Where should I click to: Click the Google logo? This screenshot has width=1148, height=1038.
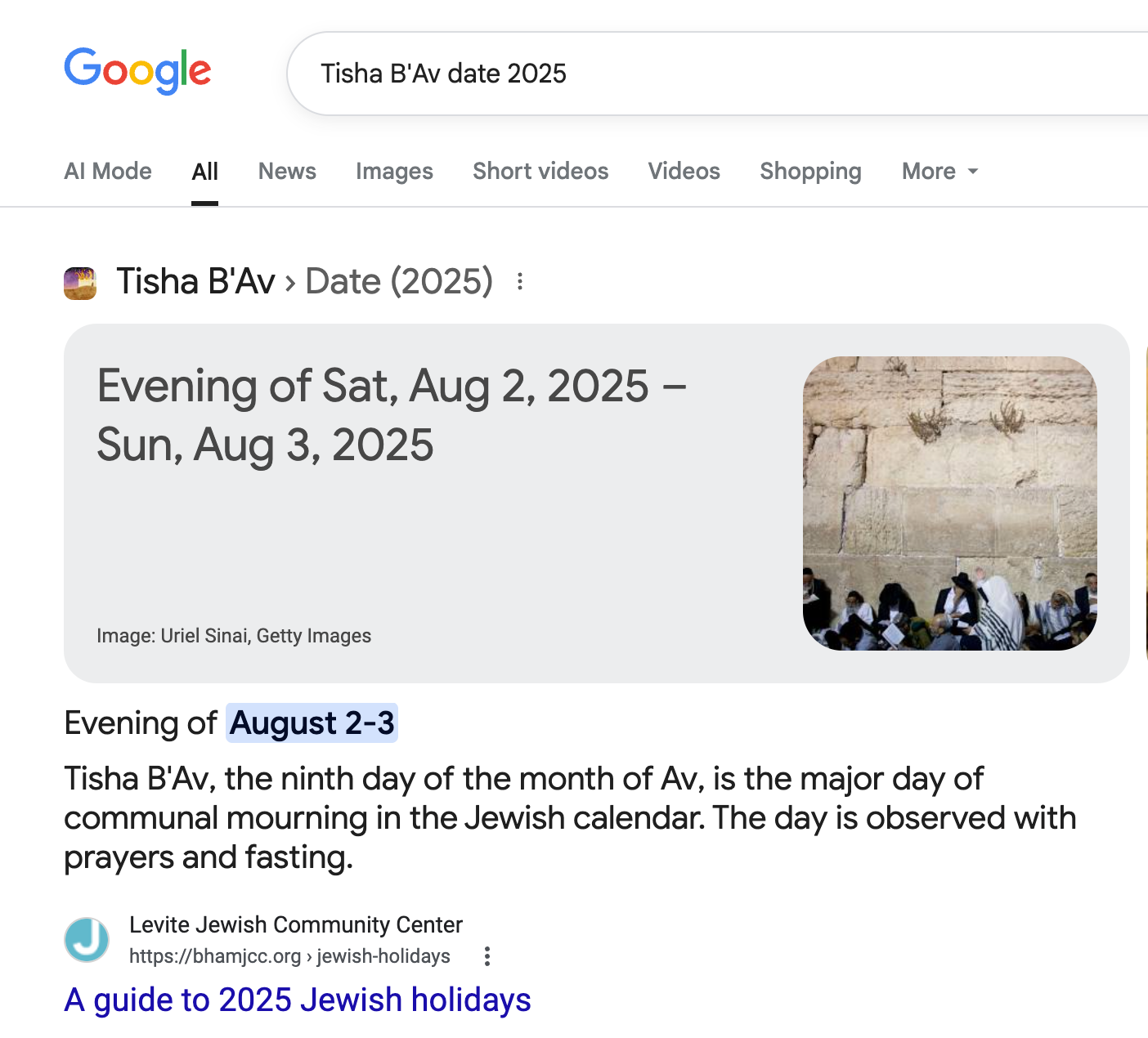pos(137,71)
